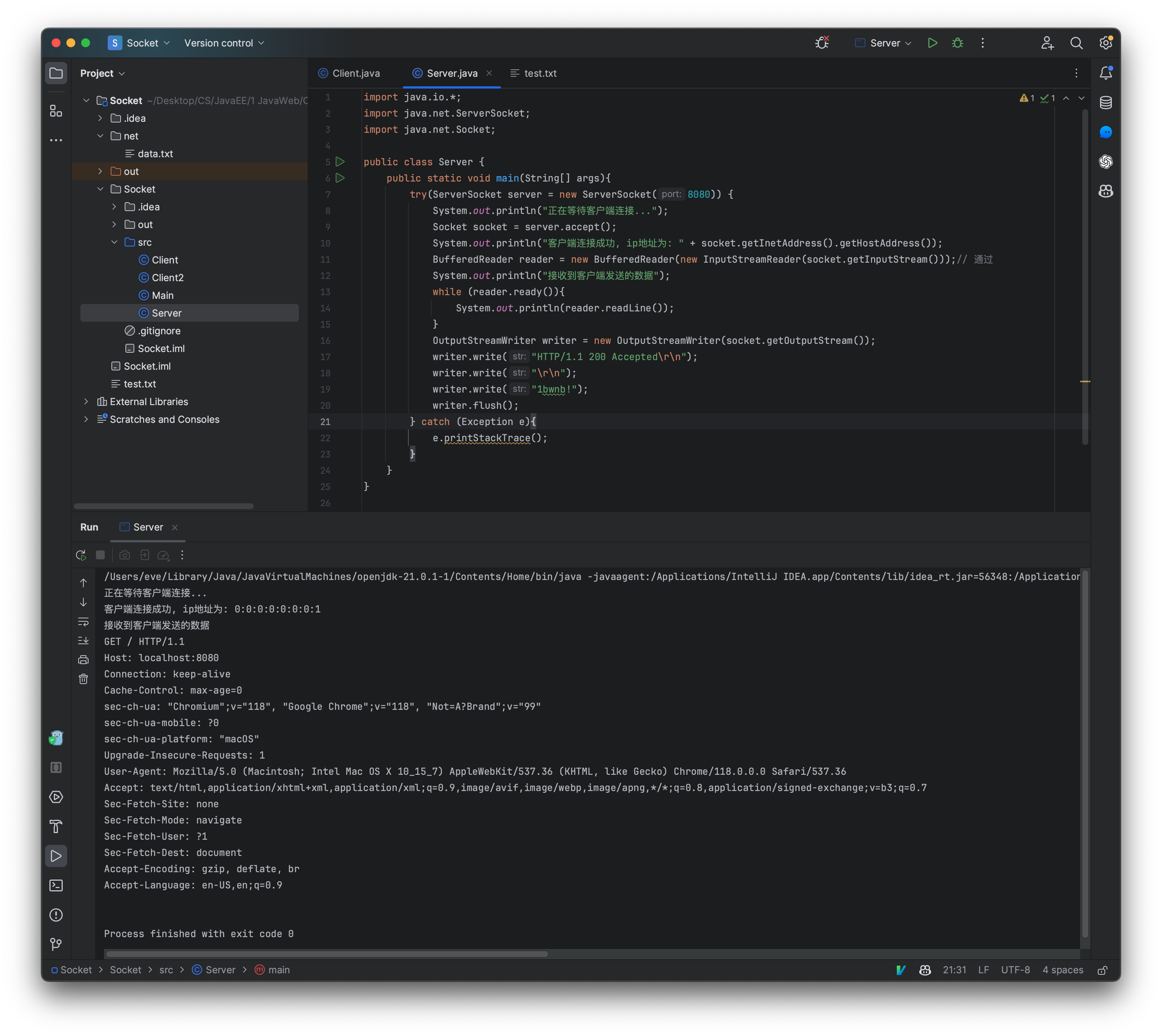The width and height of the screenshot is (1162, 1036).
Task: Open the Database tool window icon
Action: click(1106, 103)
